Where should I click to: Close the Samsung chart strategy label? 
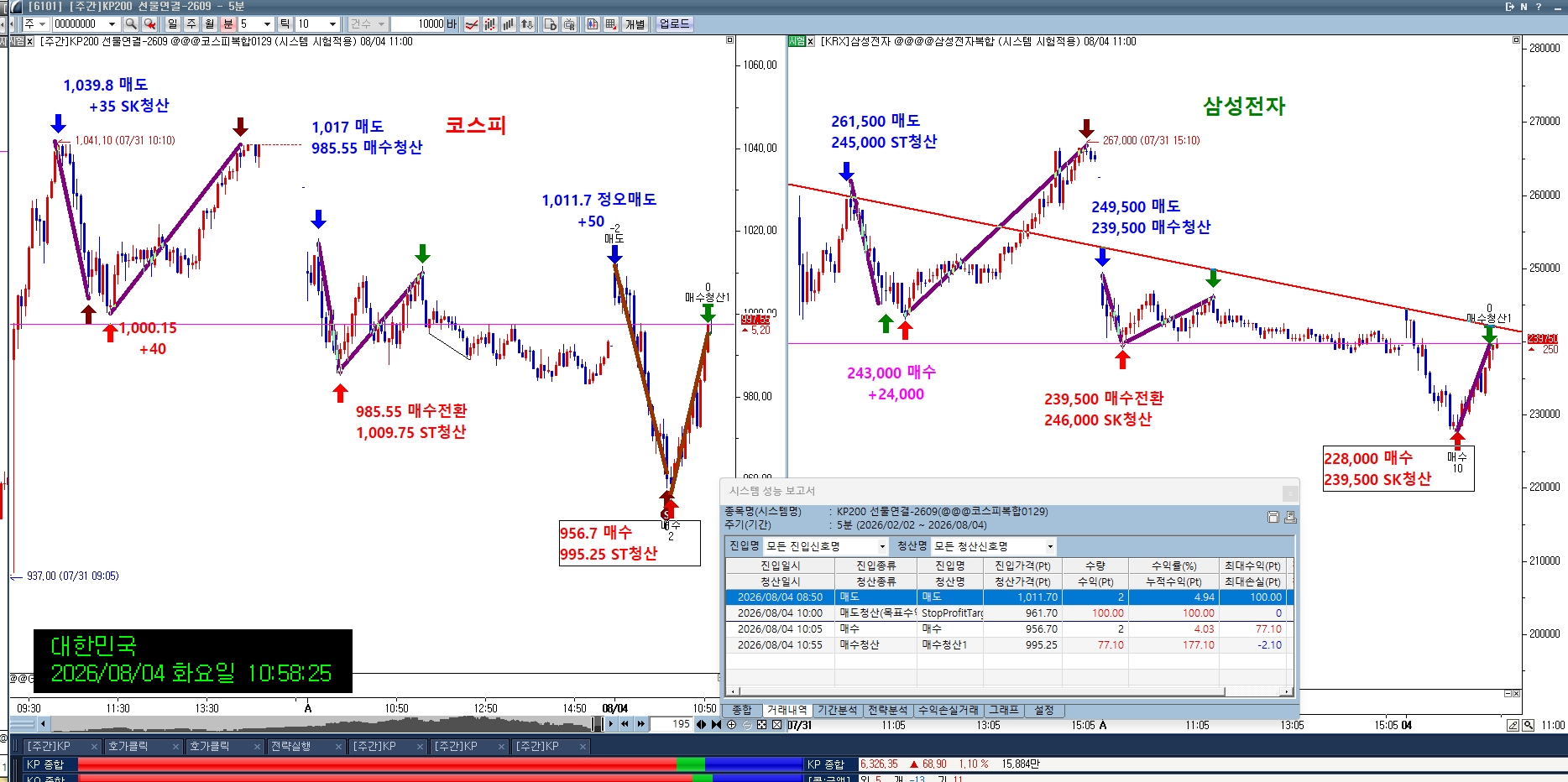[x=811, y=41]
